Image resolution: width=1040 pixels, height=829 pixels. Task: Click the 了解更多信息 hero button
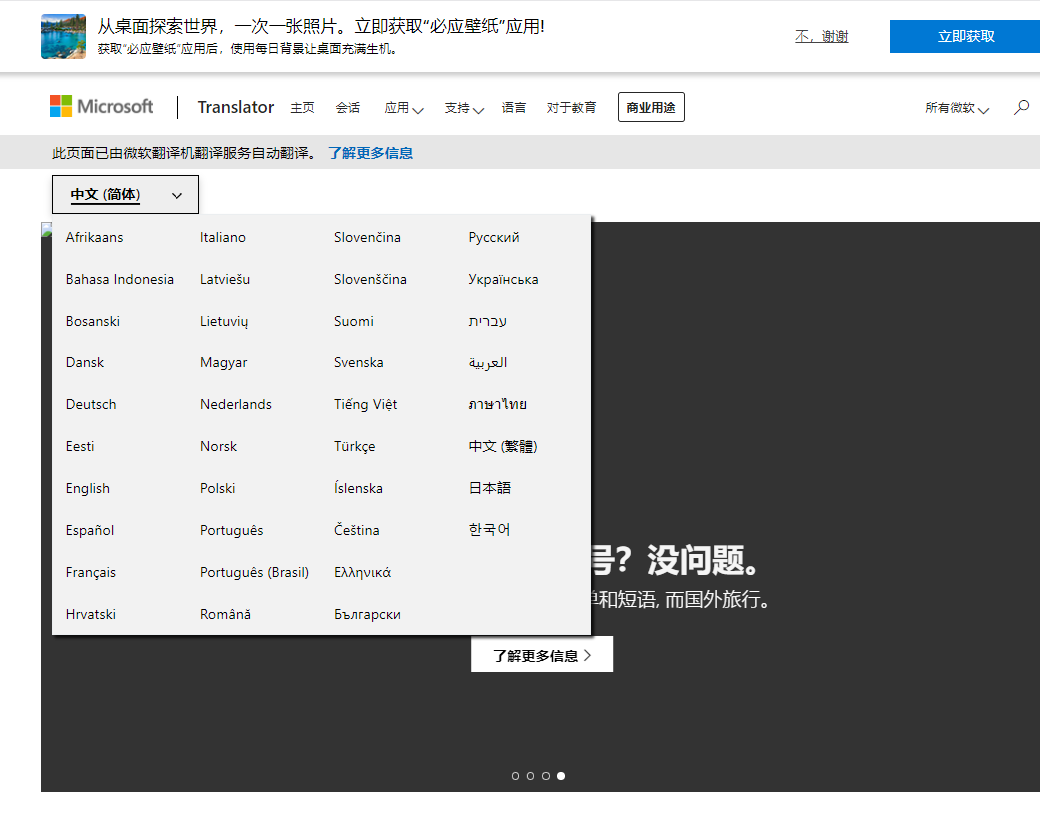[x=542, y=655]
